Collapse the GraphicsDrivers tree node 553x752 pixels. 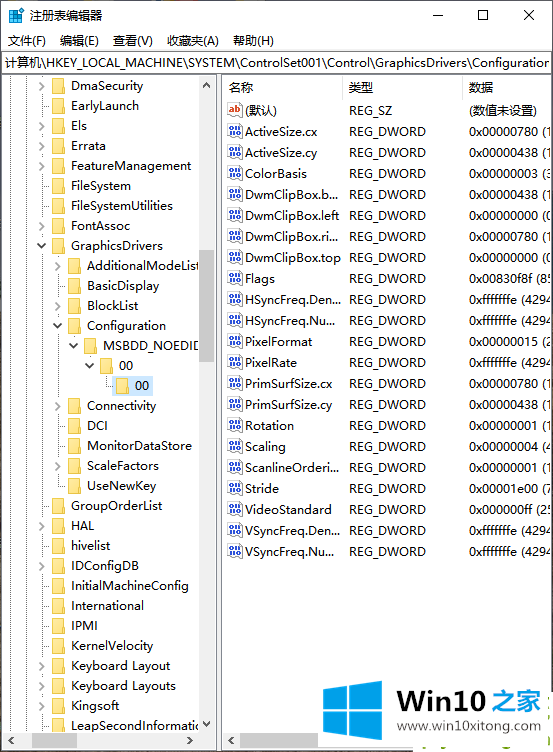(x=42, y=246)
